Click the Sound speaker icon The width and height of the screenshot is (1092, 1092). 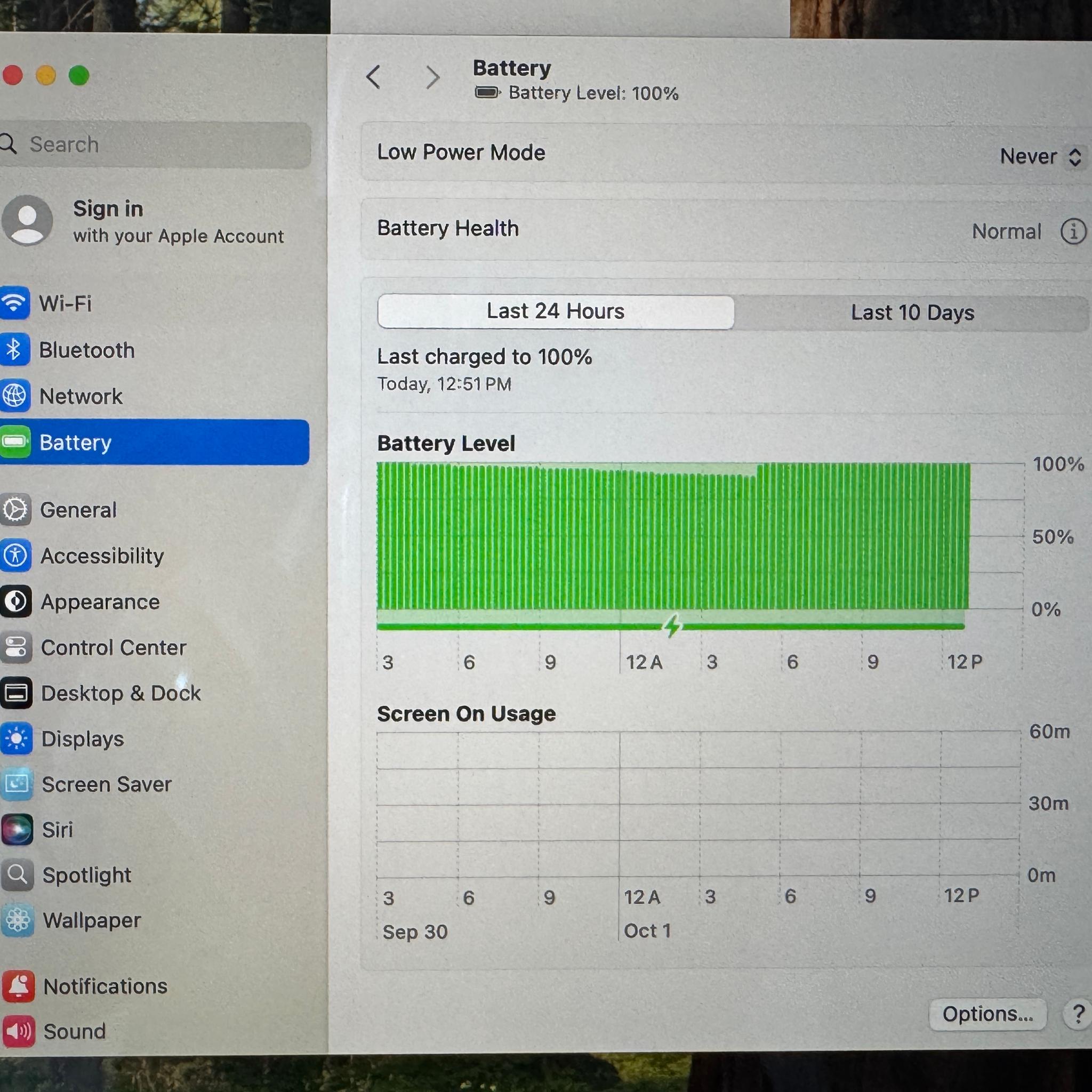[x=19, y=1032]
